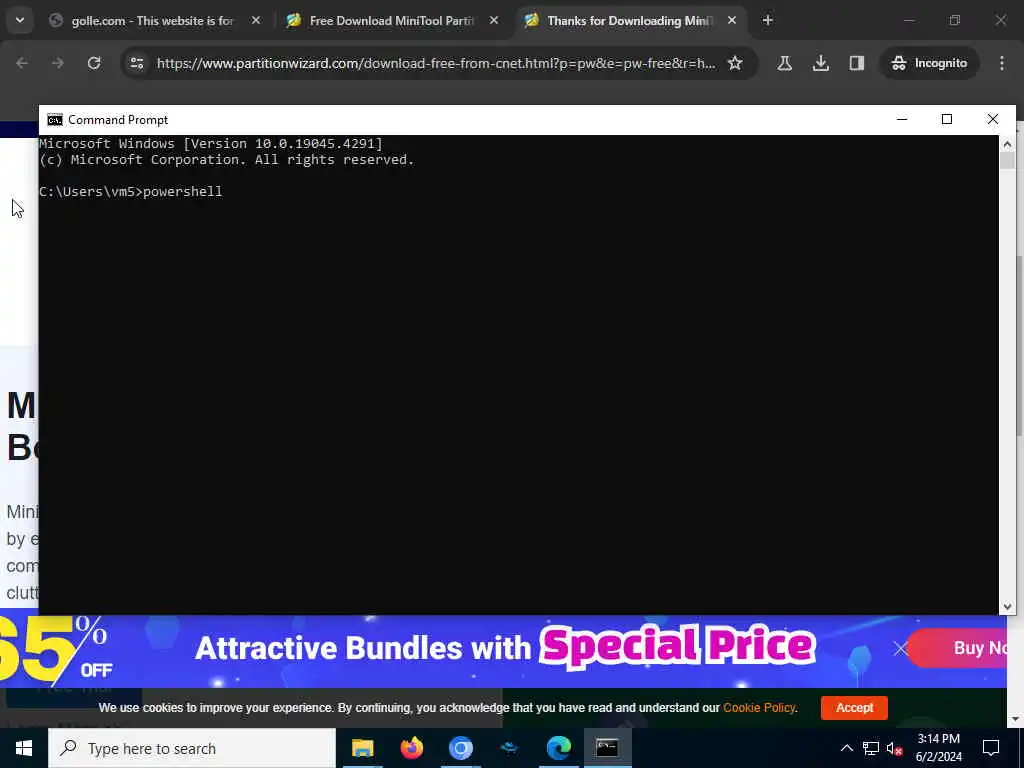Viewport: 1024px width, 768px height.
Task: Click the partitionwizard.com URL address bar
Action: 436,63
